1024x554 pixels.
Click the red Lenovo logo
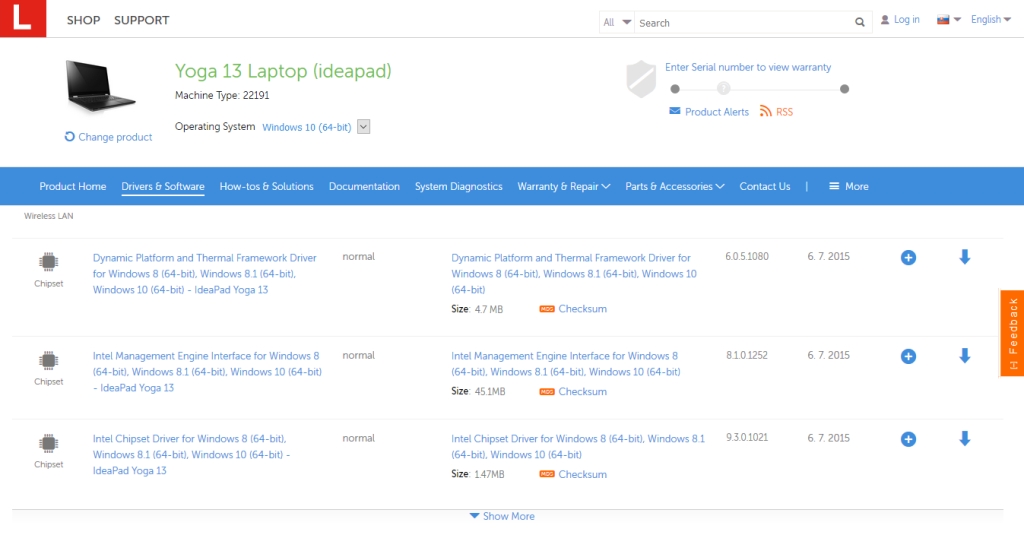pos(23,19)
